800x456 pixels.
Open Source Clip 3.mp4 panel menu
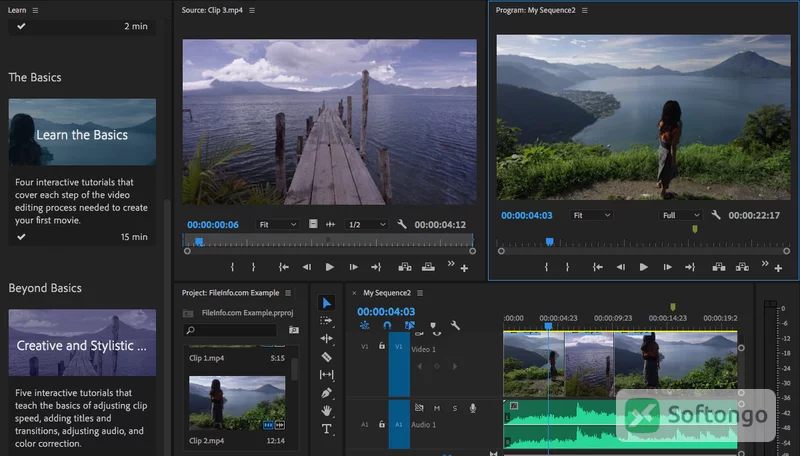(x=252, y=10)
